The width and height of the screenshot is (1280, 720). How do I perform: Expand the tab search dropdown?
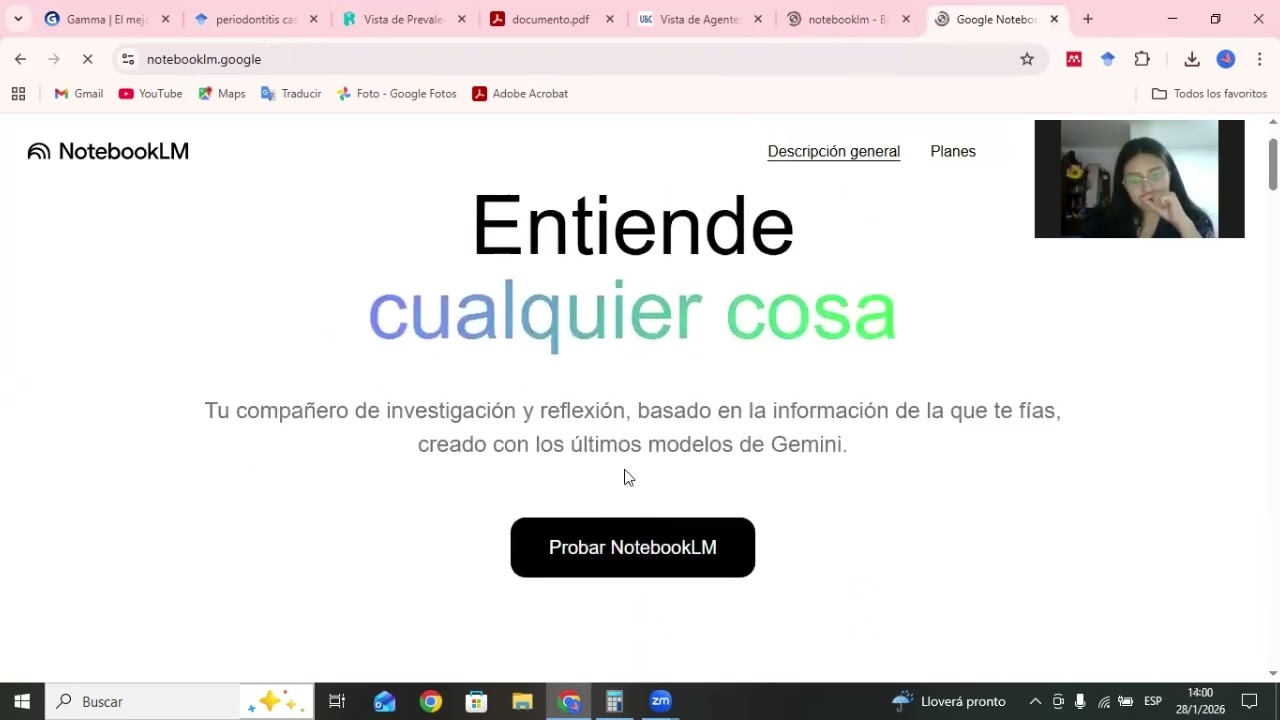(x=18, y=19)
